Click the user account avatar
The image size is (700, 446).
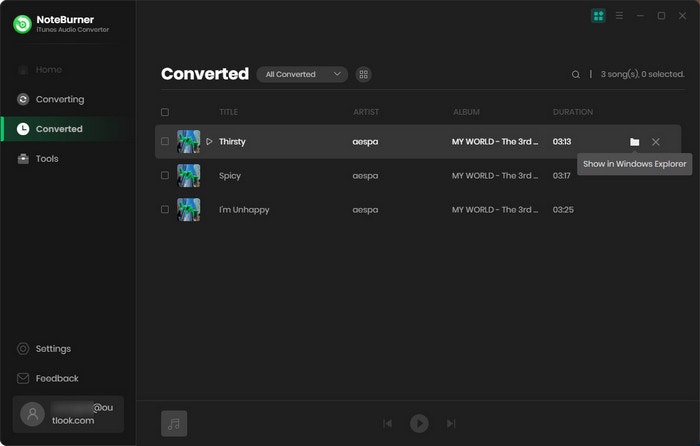point(33,414)
